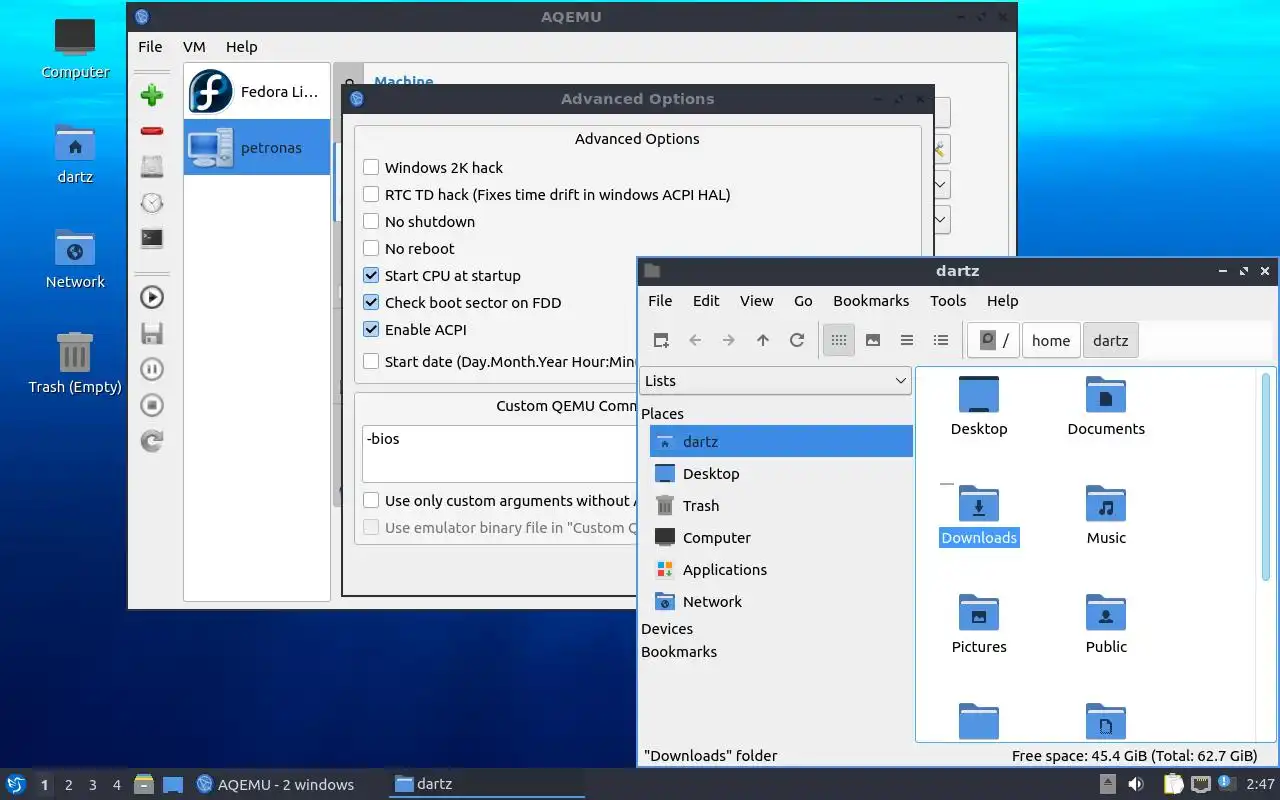Viewport: 1280px width, 800px height.
Task: Select the Pictures folder icon
Action: click(x=979, y=613)
